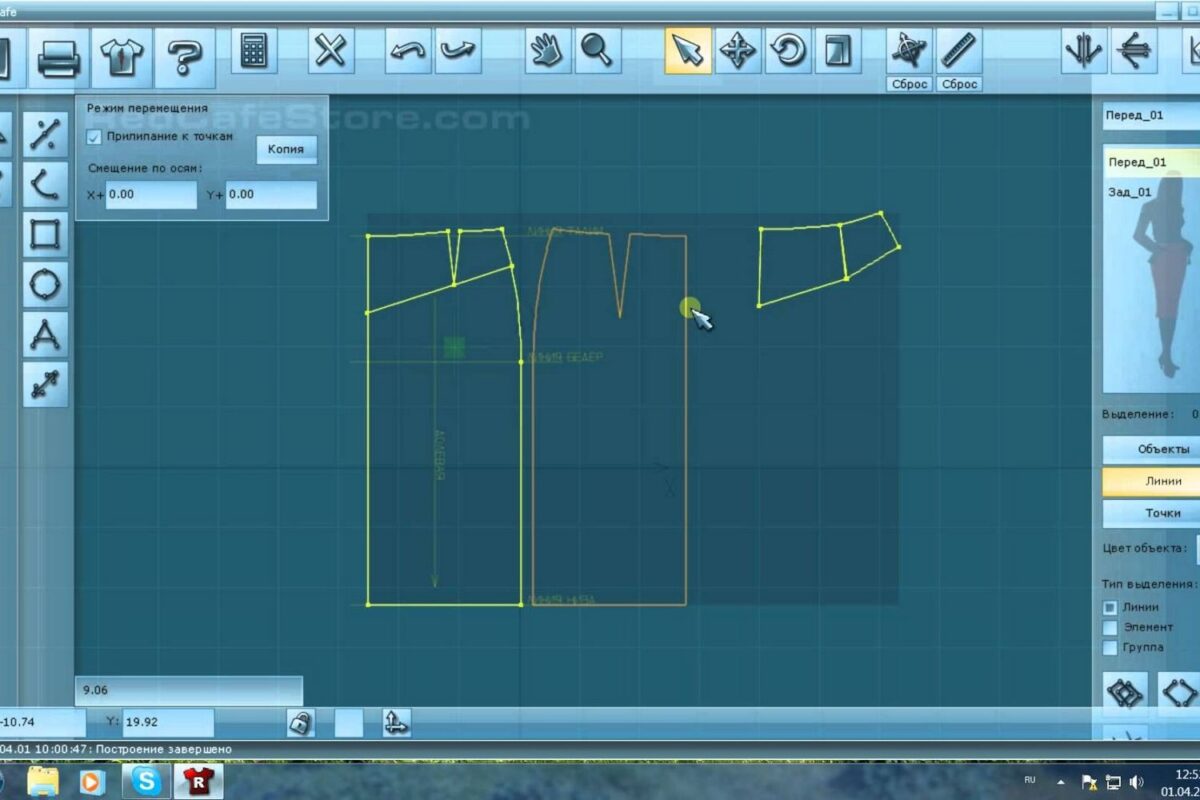The height and width of the screenshot is (800, 1200).
Task: Enable the Группа selection type checkbox
Action: click(1110, 648)
